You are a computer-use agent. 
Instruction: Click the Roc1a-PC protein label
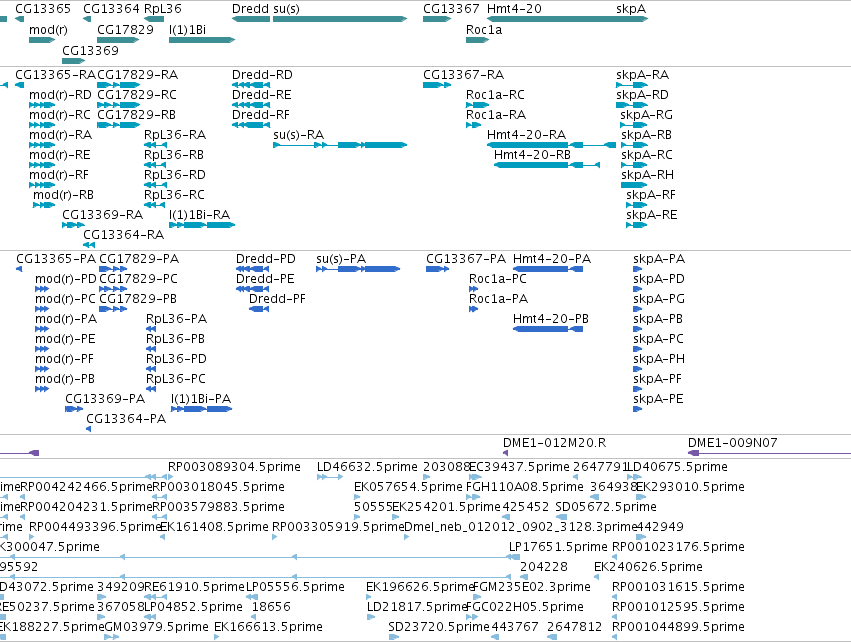pyautogui.click(x=498, y=278)
